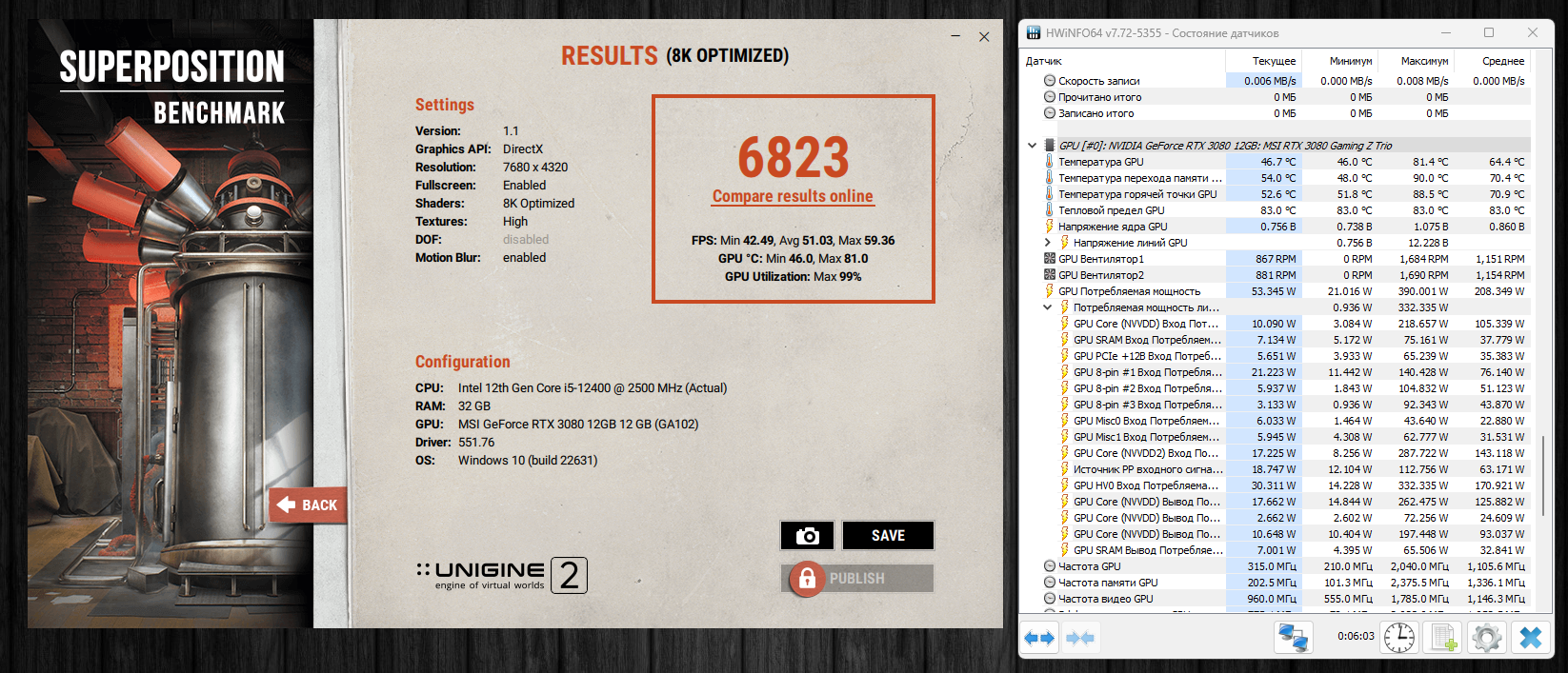
Task: Click the fan icon beside GPU Вентилятор1
Action: [x=1050, y=259]
